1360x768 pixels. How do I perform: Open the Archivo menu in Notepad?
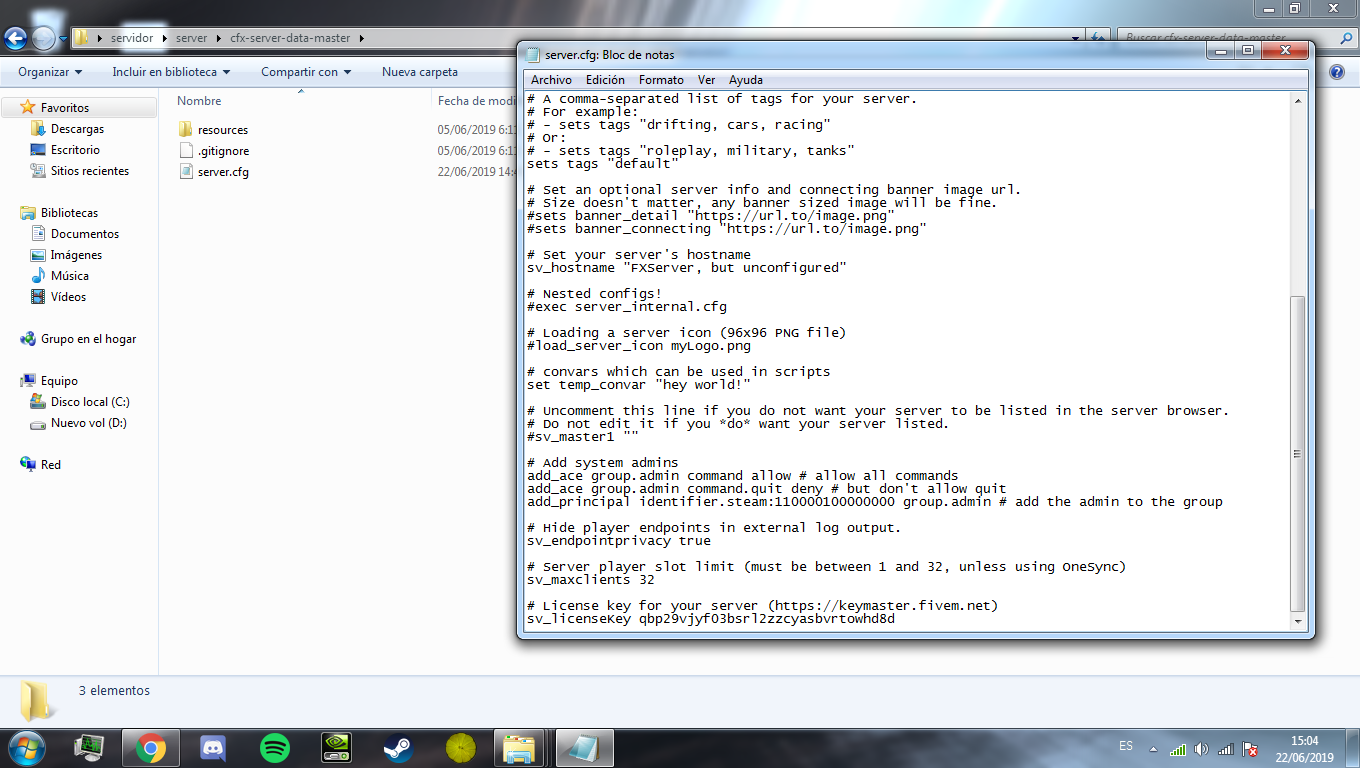pos(551,80)
